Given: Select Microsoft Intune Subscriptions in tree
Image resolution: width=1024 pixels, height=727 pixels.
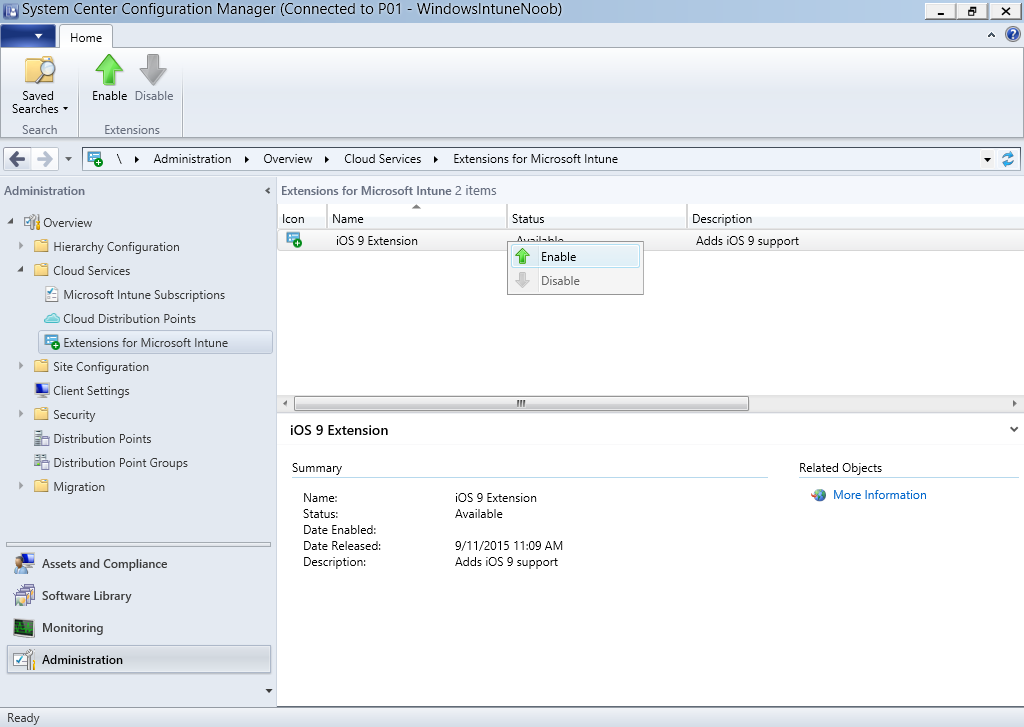Looking at the screenshot, I should (144, 295).
